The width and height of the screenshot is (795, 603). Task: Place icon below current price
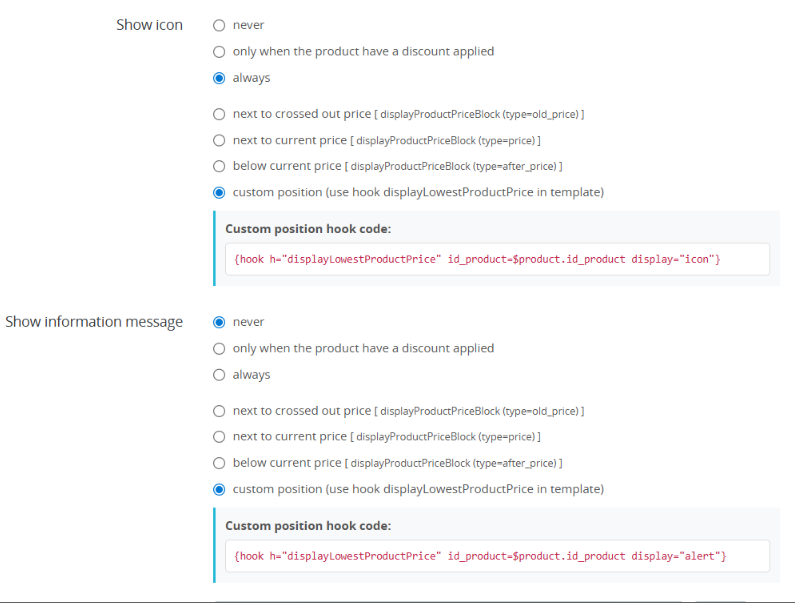pos(219,166)
